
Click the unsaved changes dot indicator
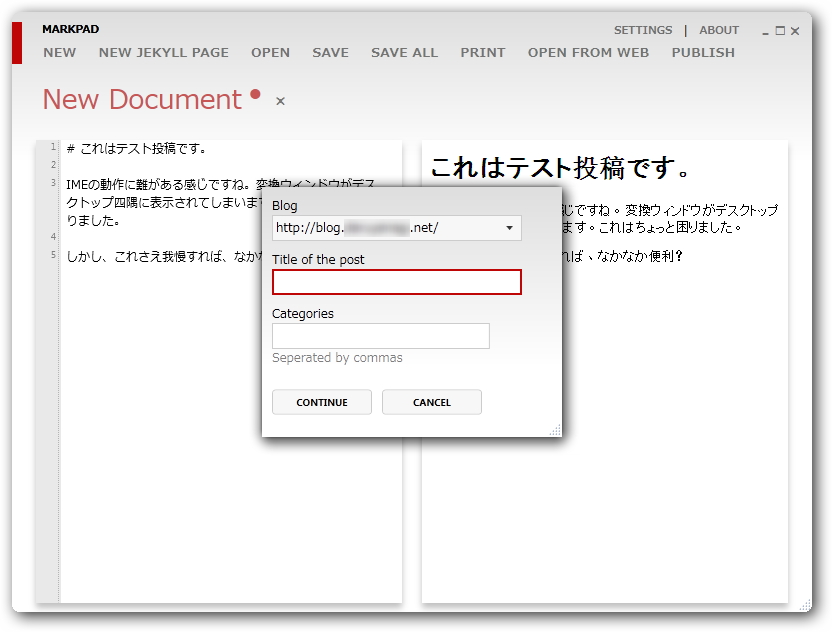[254, 93]
